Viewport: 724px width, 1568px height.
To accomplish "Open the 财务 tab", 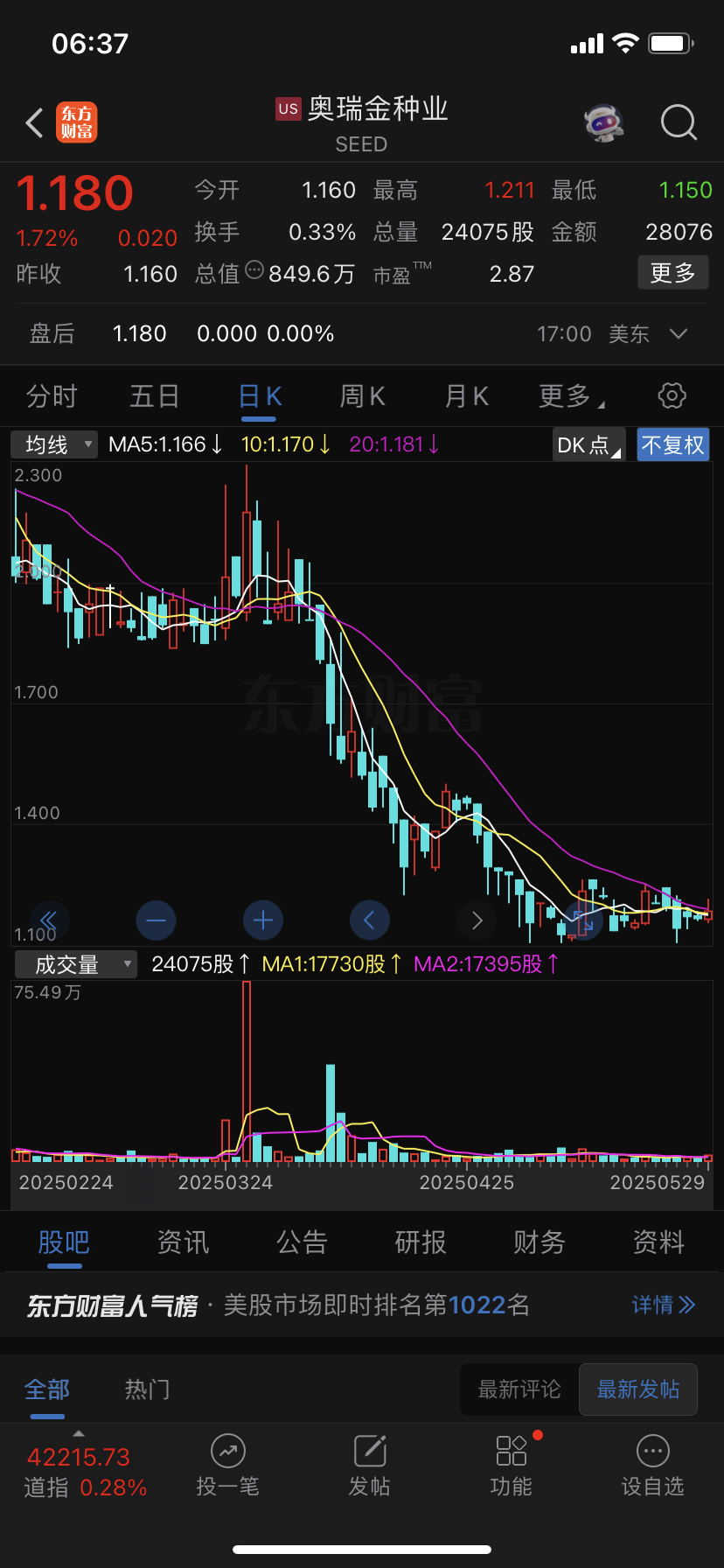I will 540,1242.
